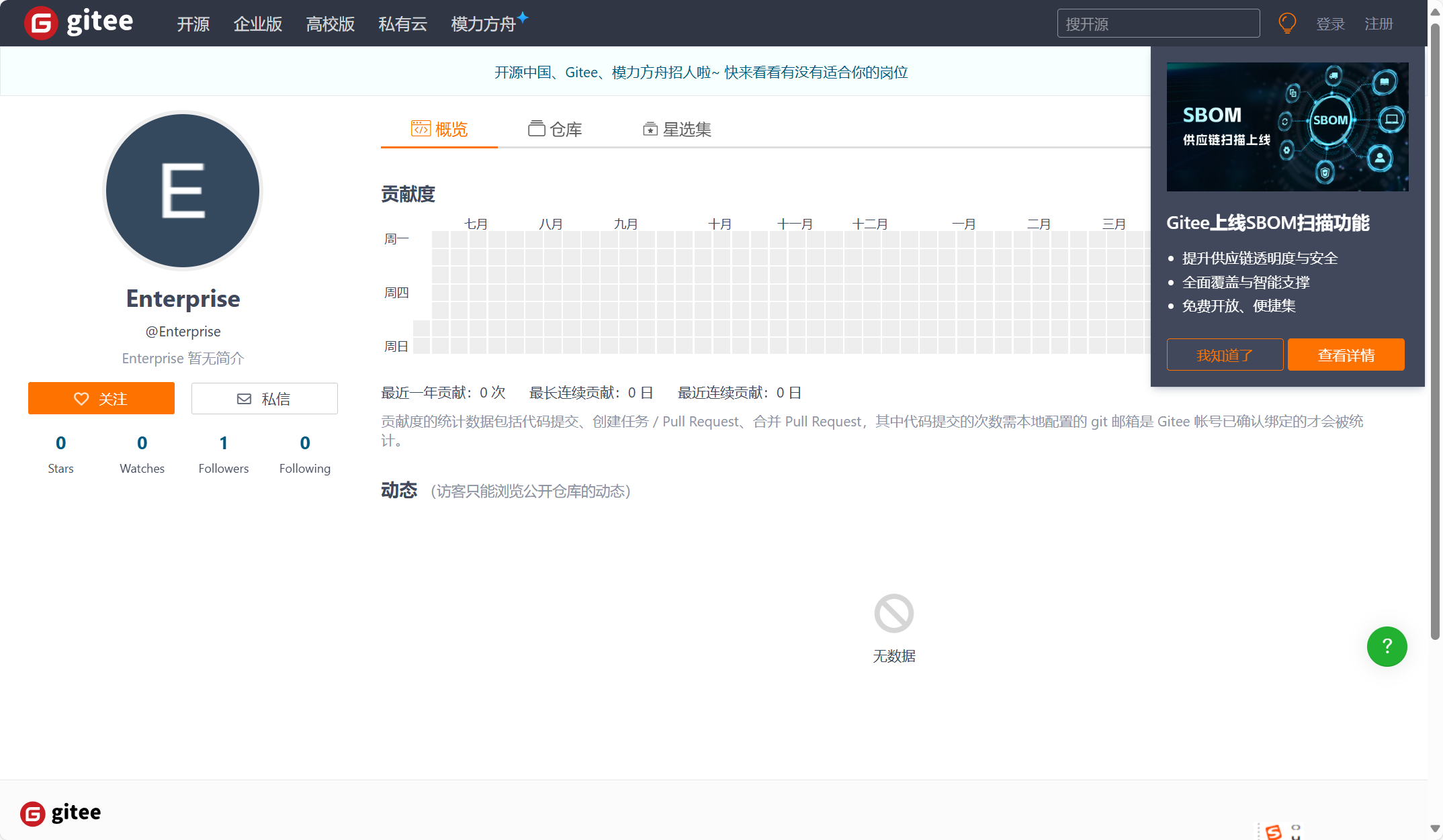Click 查看详情 in the SBOM announcement

pos(1346,355)
